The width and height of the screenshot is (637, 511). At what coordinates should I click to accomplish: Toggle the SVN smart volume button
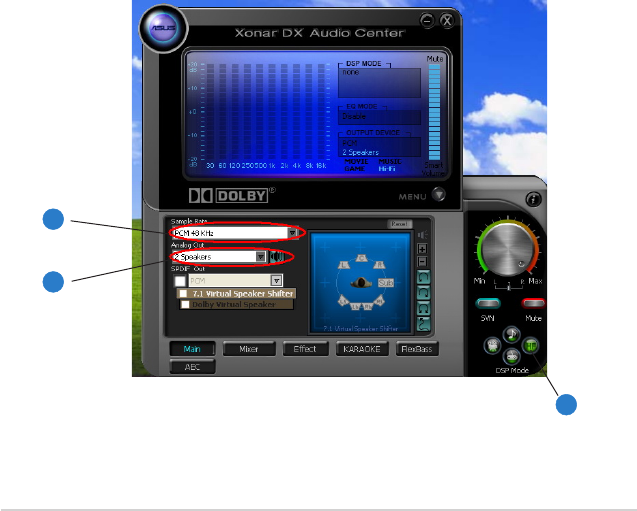click(488, 303)
